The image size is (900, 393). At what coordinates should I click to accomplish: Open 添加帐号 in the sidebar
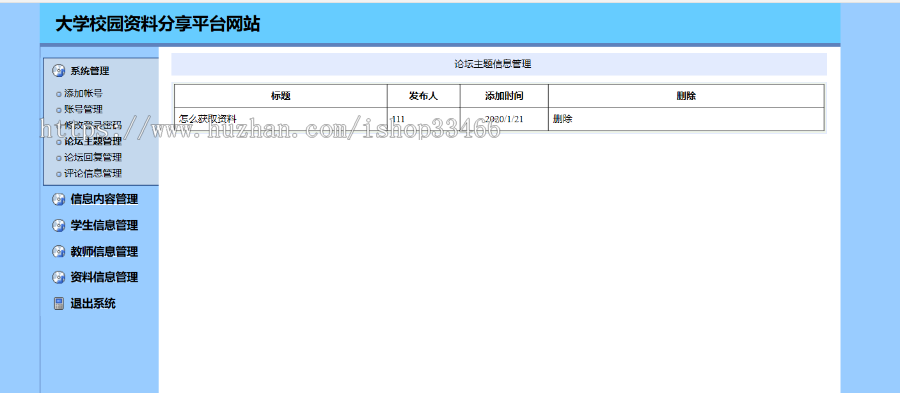coord(83,93)
